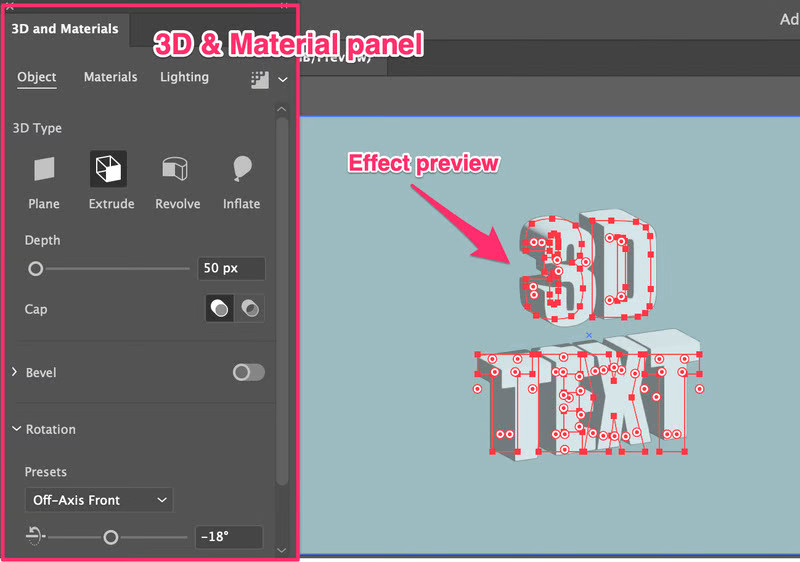800x562 pixels.
Task: Click the -18° rotation angle field
Action: 229,537
